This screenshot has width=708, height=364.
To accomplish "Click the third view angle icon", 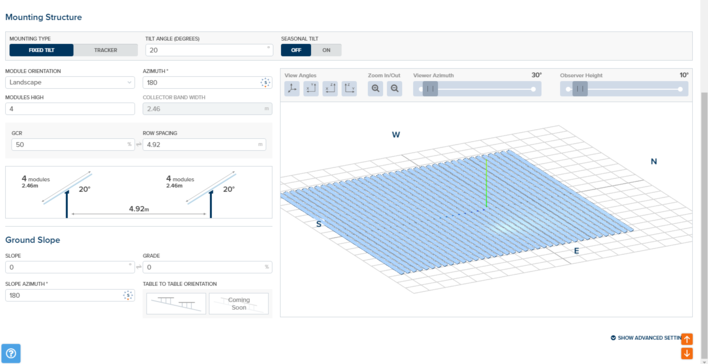I will tap(330, 89).
